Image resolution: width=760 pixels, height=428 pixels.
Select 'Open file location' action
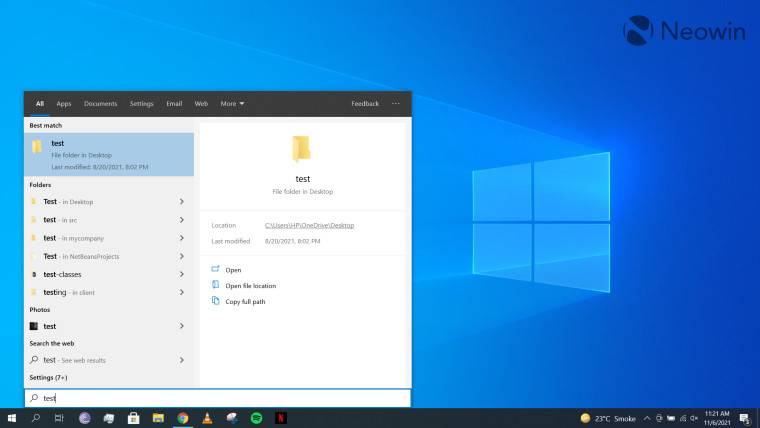(250, 286)
